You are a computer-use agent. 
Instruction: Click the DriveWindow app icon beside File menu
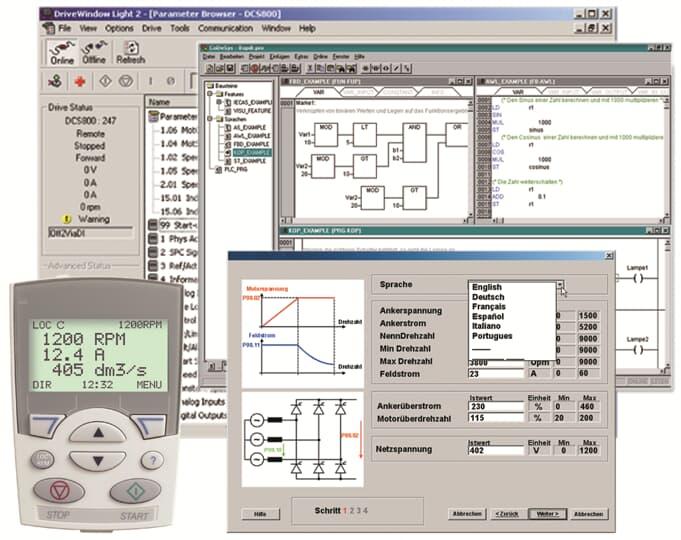click(48, 29)
